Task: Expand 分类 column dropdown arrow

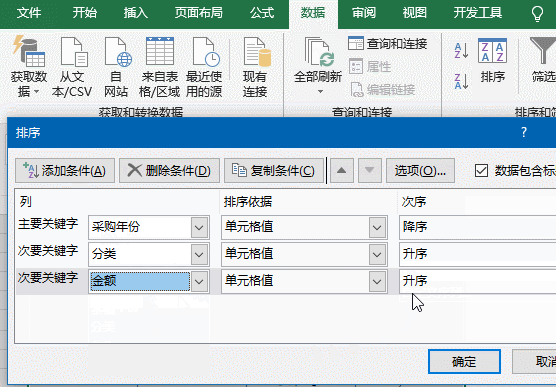Action: (199, 254)
